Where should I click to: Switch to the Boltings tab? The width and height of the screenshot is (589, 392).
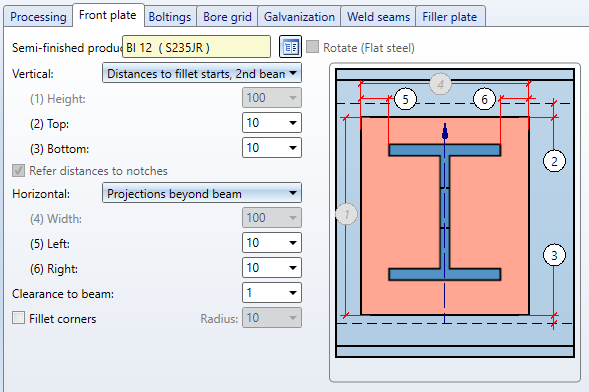170,17
